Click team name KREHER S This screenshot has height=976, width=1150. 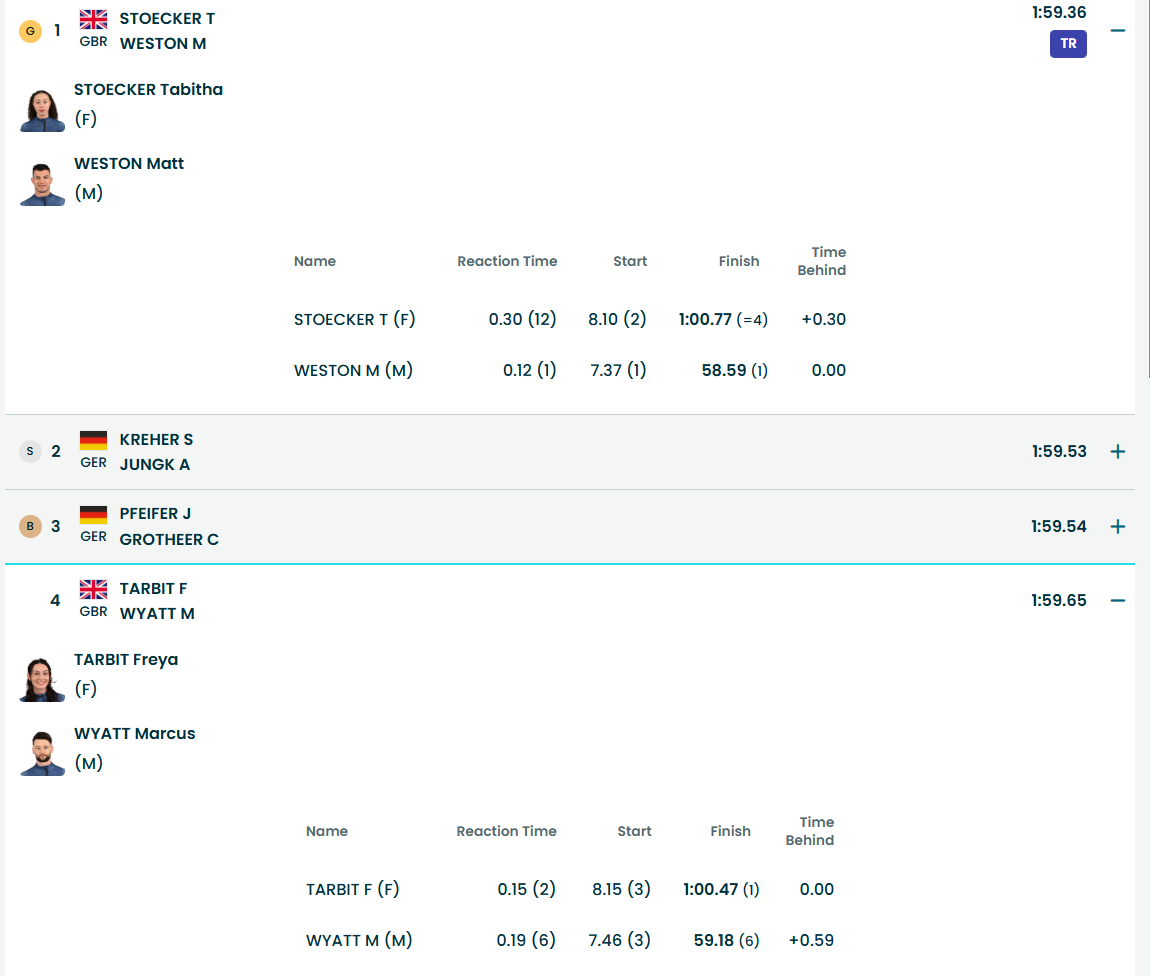156,439
